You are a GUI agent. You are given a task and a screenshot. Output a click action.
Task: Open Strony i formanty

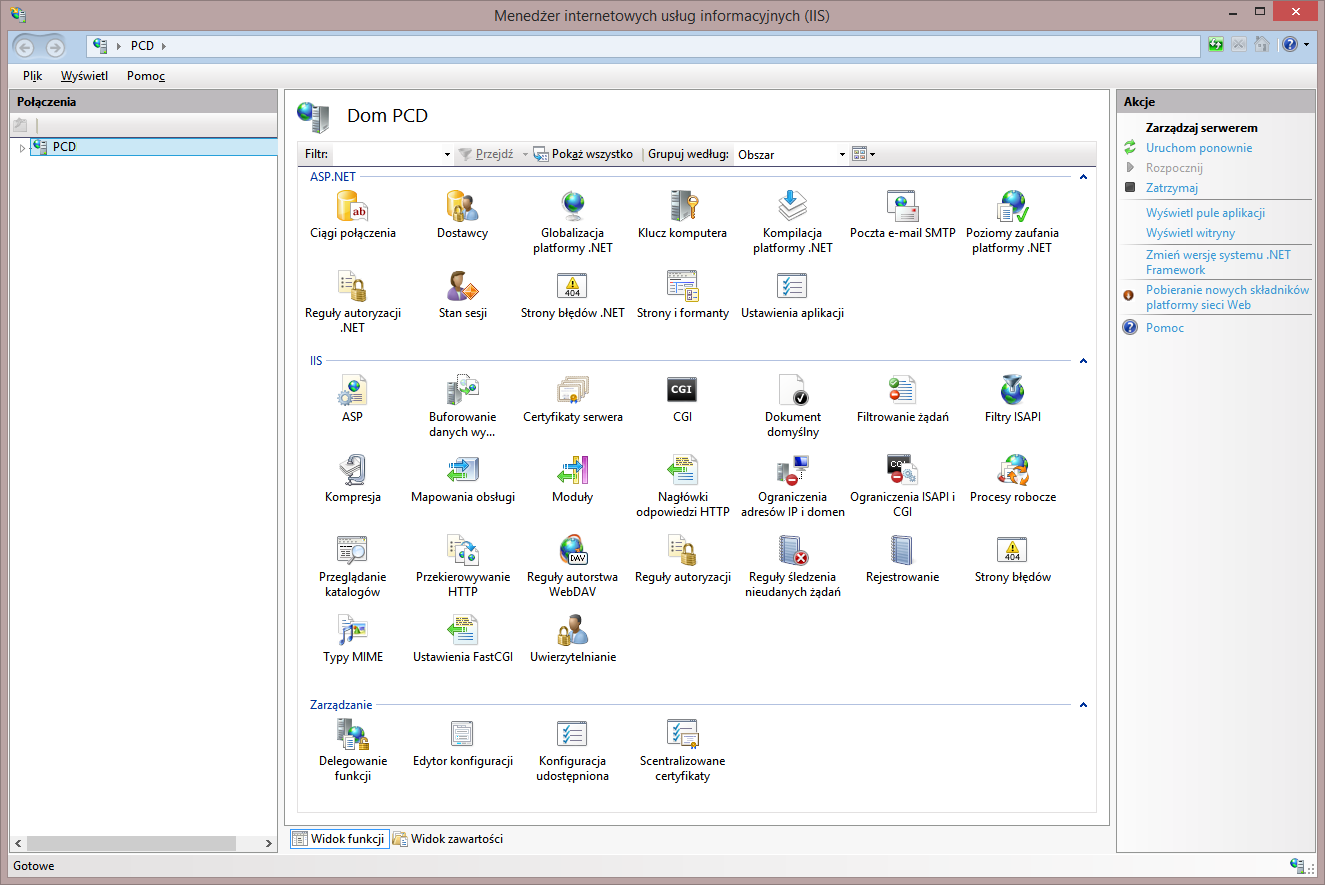[x=683, y=295]
